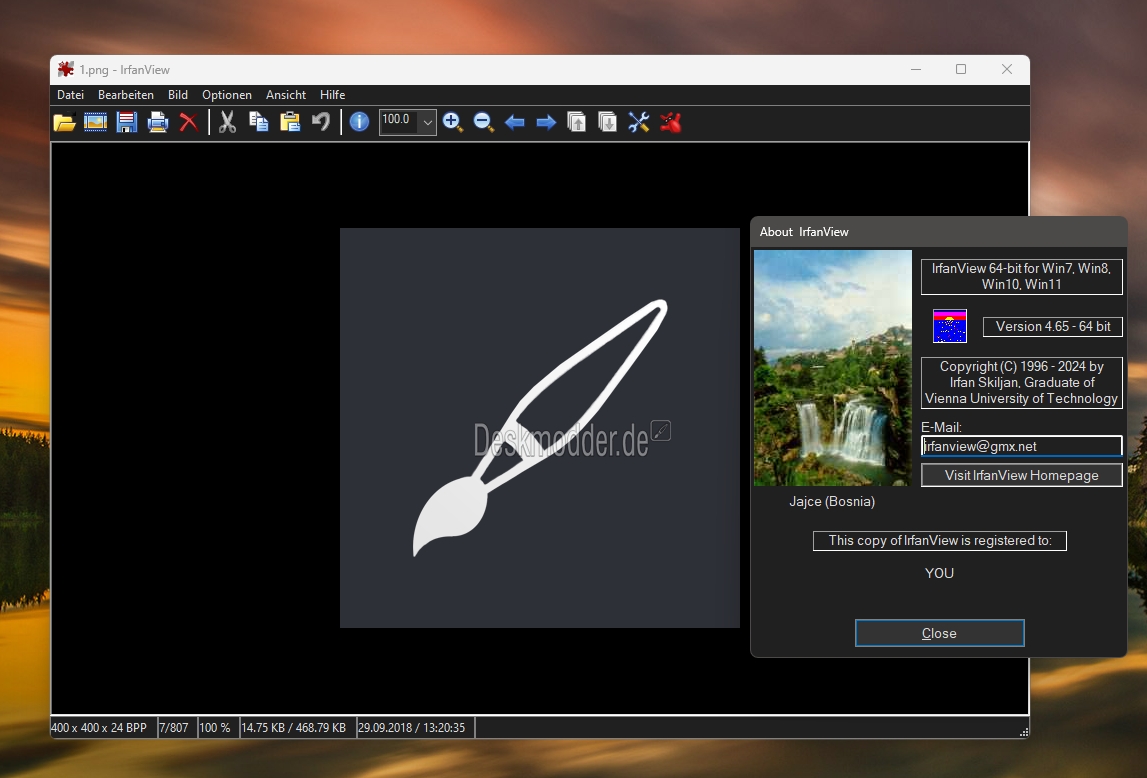Open the slideshow icon in toolbar

[96, 122]
